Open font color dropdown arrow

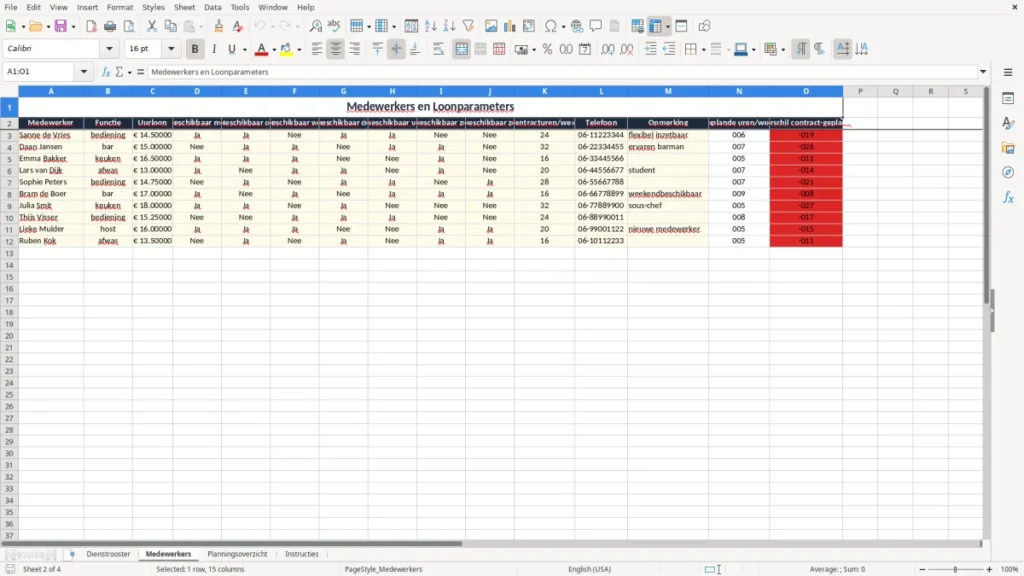coord(274,49)
